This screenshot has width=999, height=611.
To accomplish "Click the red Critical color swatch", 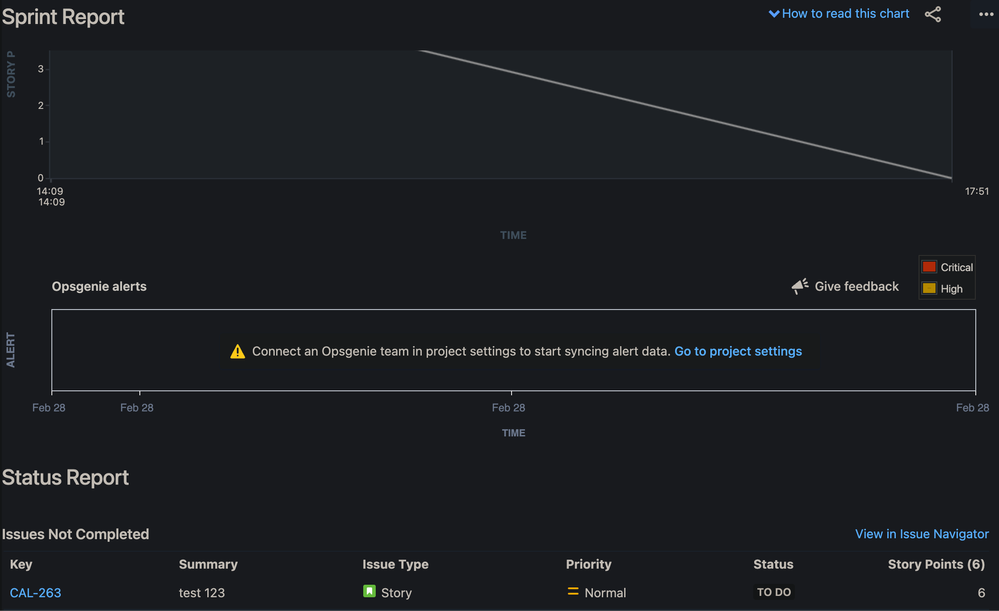I will click(x=930, y=267).
